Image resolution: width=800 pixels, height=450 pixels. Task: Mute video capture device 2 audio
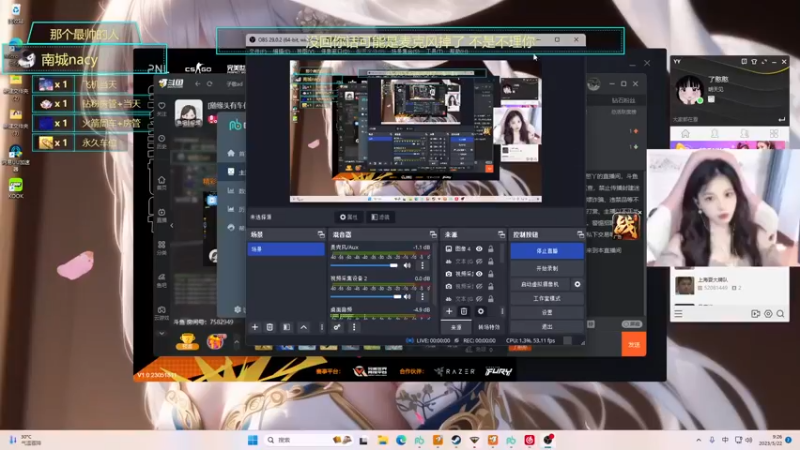click(x=407, y=296)
